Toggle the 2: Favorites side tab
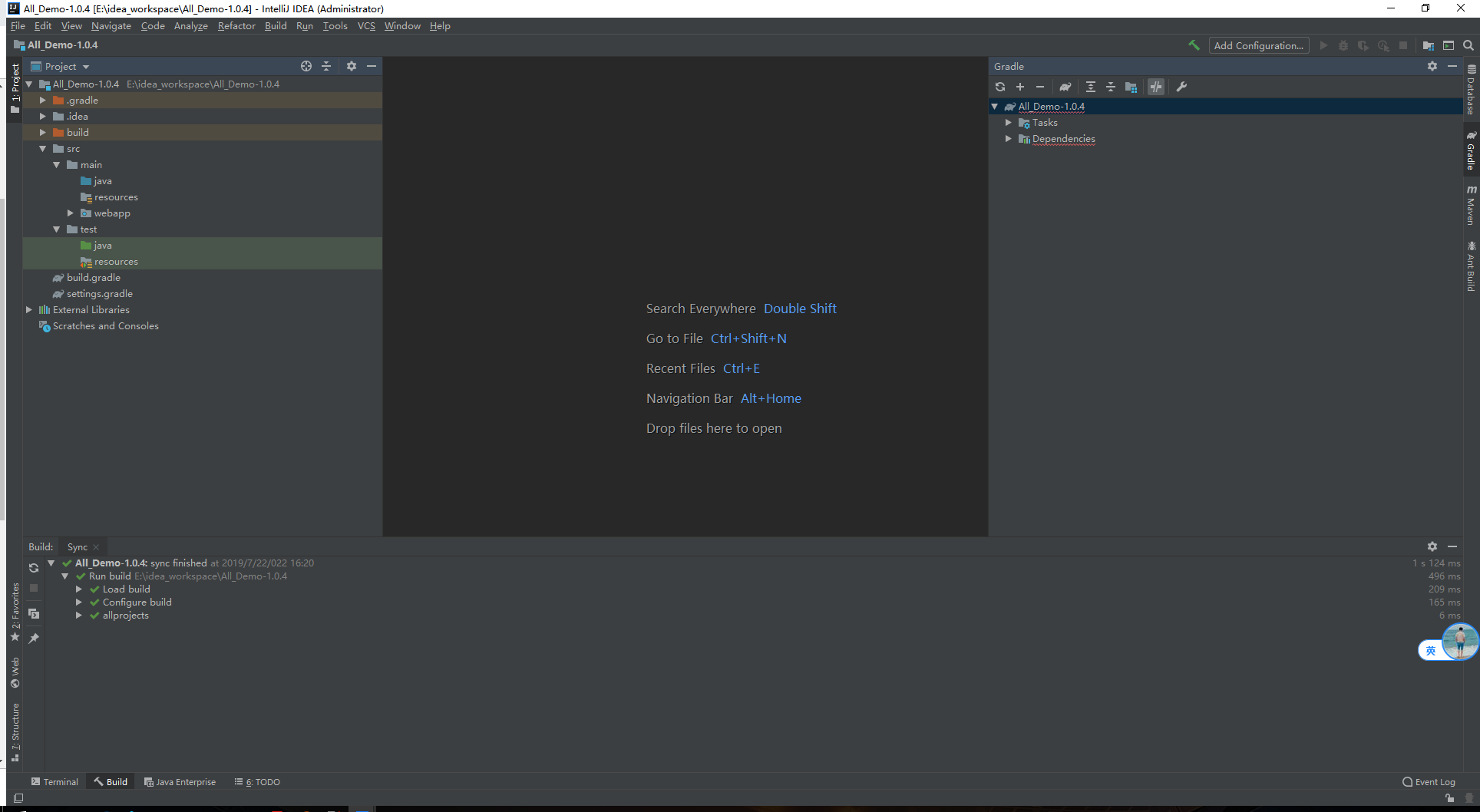The height and width of the screenshot is (812, 1480). (15, 612)
